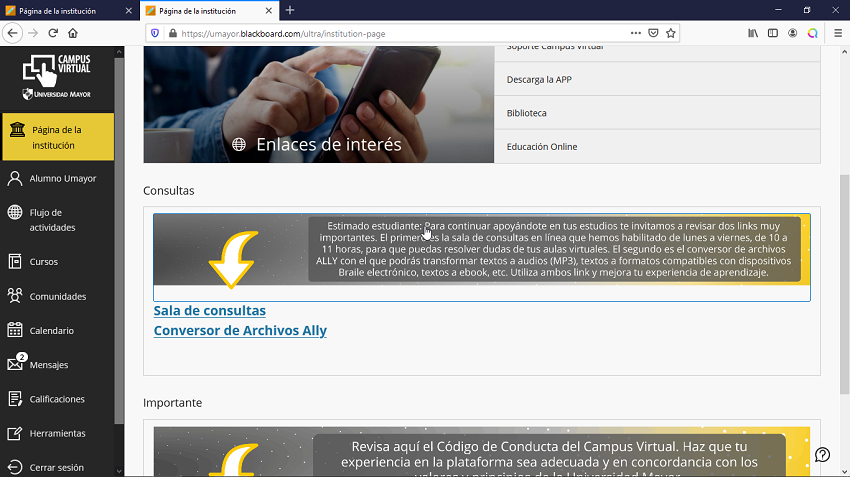Screen dimensions: 850x477
Task: Click the colorful circular extension icon
Action: coord(813,33)
